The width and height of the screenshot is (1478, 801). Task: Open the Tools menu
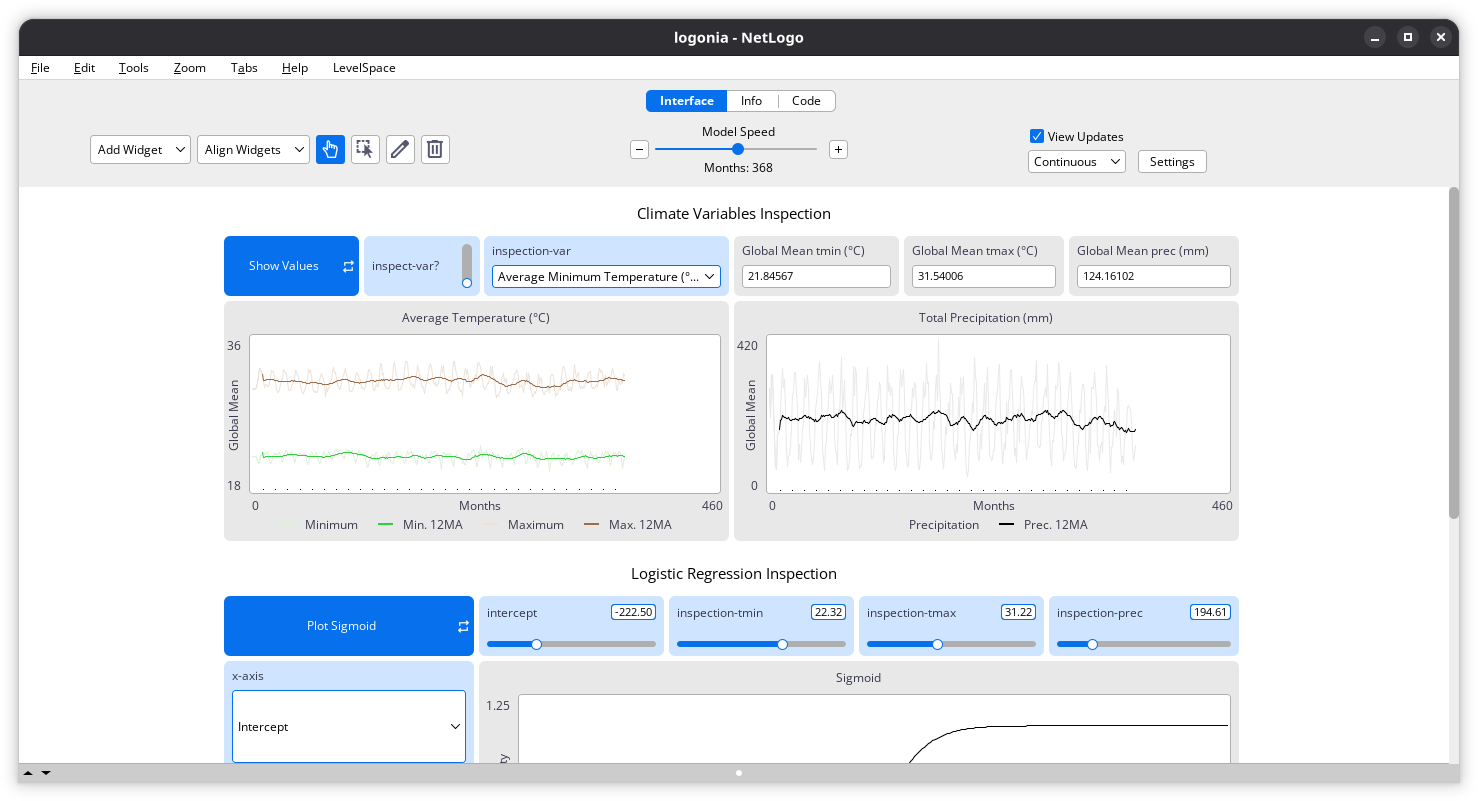[133, 68]
